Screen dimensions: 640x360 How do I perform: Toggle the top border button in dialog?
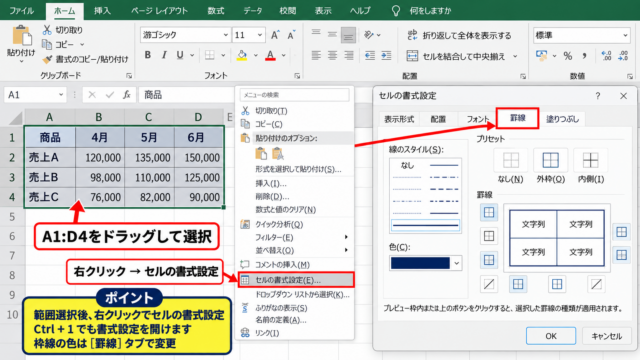pos(489,212)
